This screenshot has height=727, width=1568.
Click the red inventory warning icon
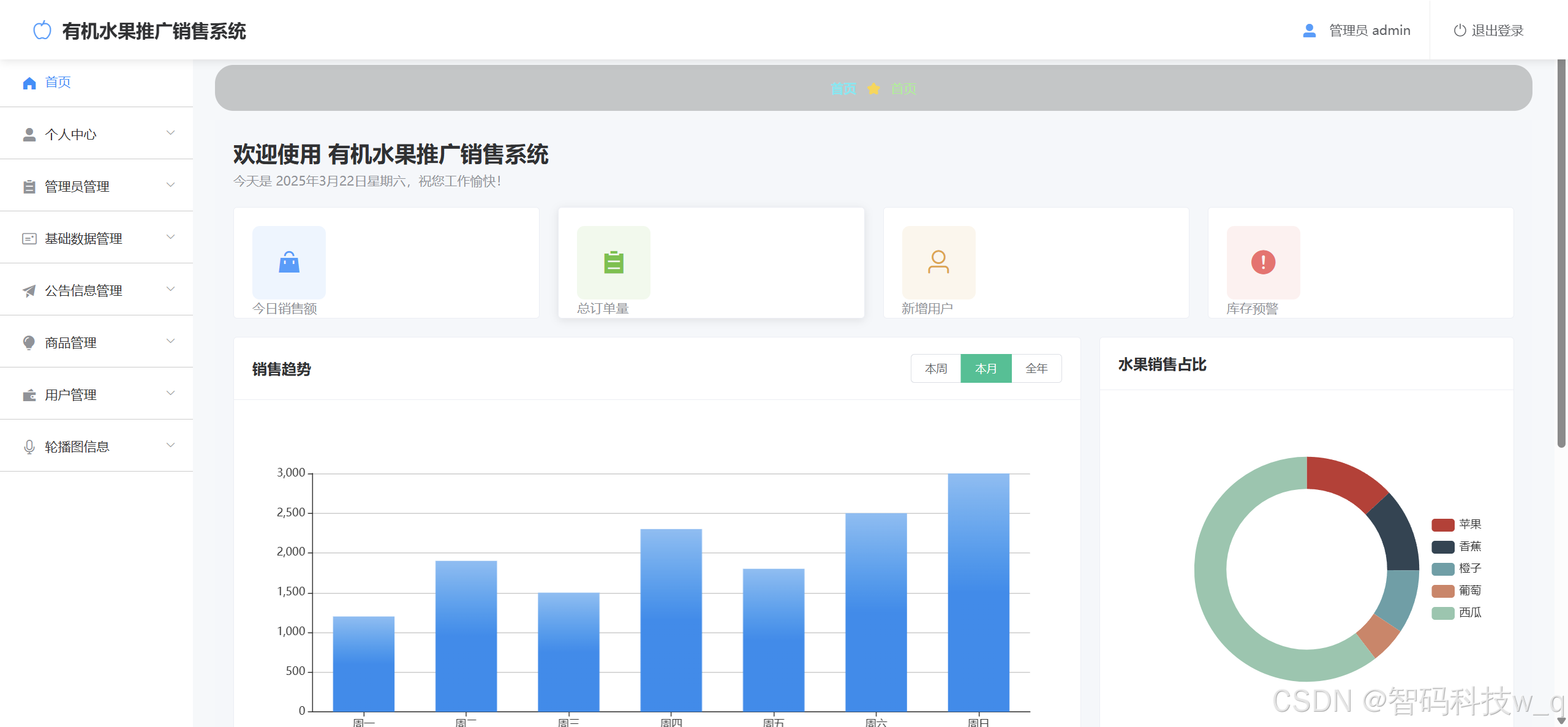[x=1262, y=262]
